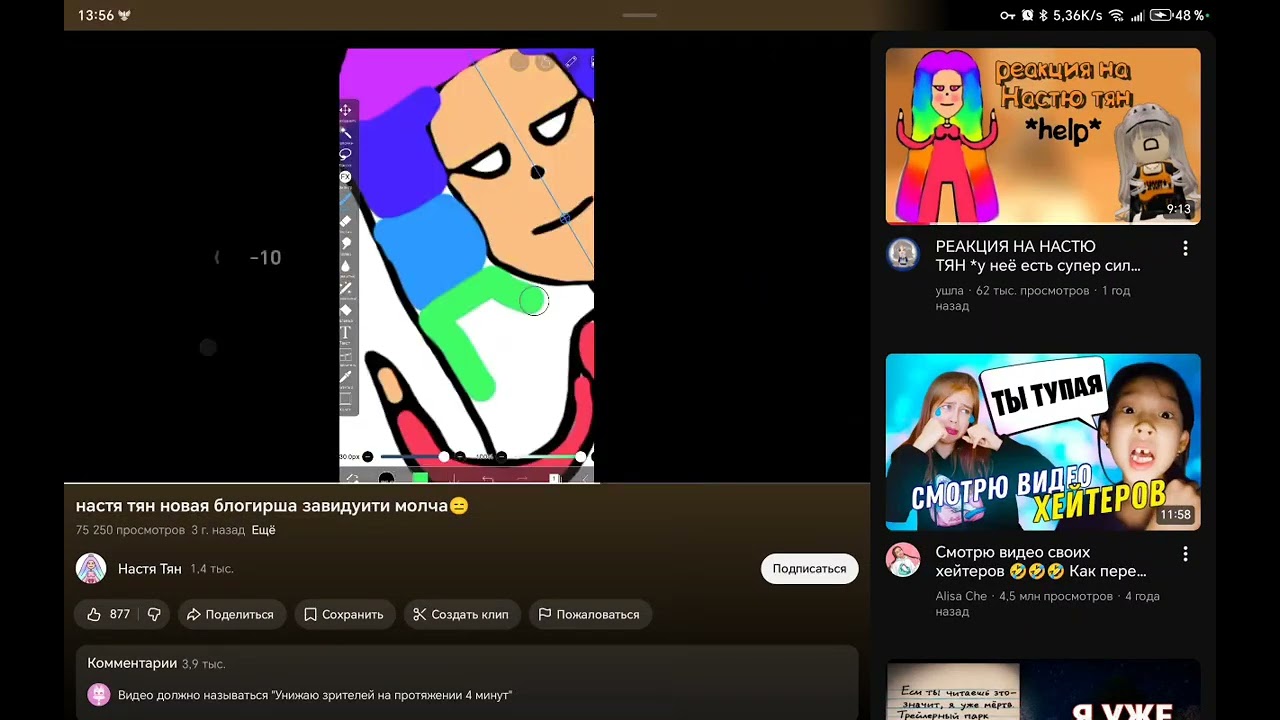Click the 3,9 тыс. comments count
This screenshot has height=720, width=1280.
click(203, 664)
